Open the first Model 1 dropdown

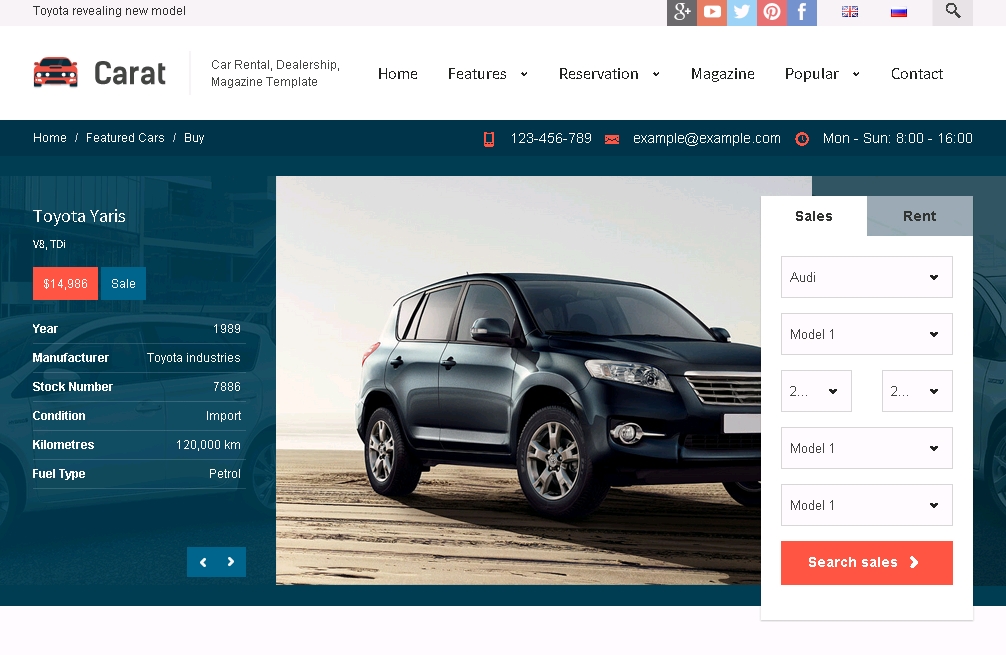[866, 334]
